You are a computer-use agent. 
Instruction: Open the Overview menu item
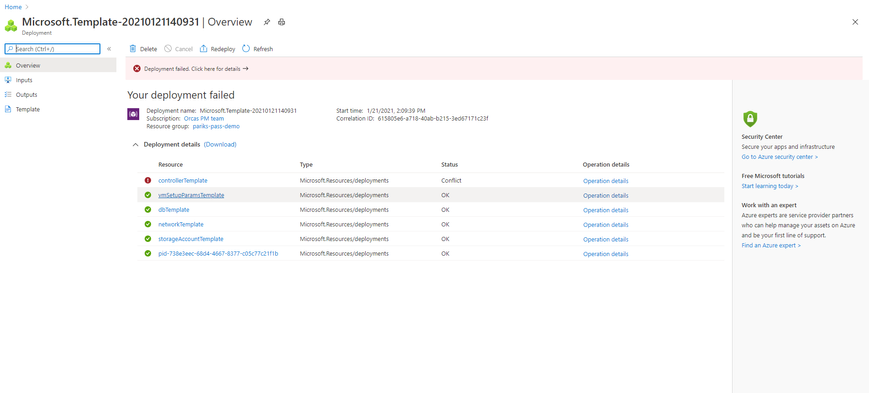(x=58, y=65)
